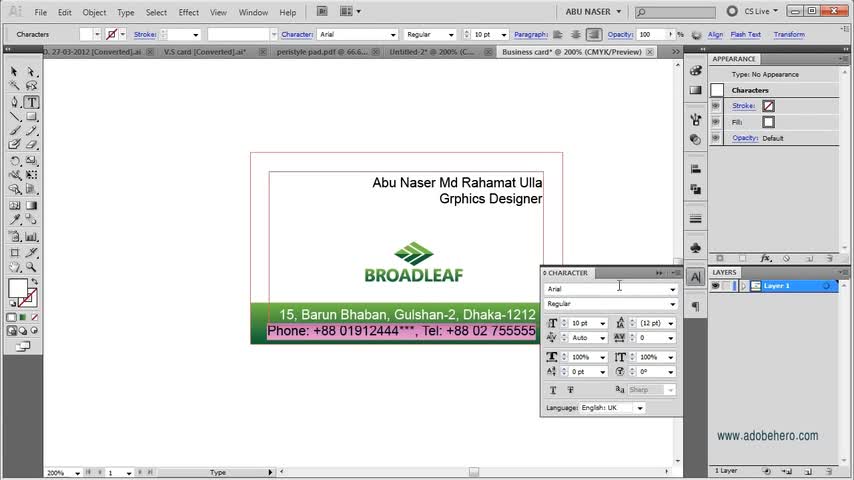Open the Character panel dock icon

point(696,277)
